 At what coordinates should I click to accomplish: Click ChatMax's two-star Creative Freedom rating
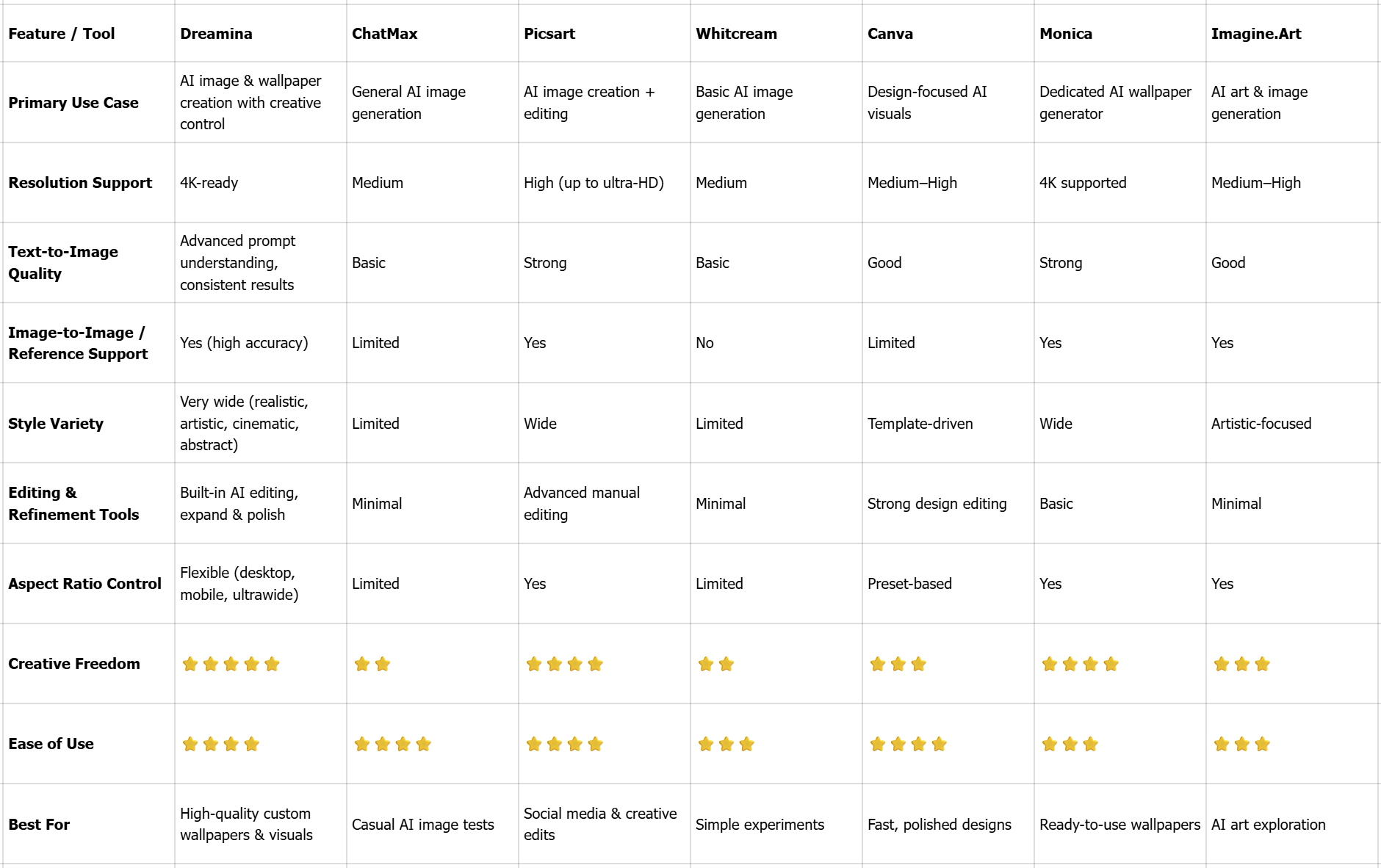pyautogui.click(x=372, y=664)
